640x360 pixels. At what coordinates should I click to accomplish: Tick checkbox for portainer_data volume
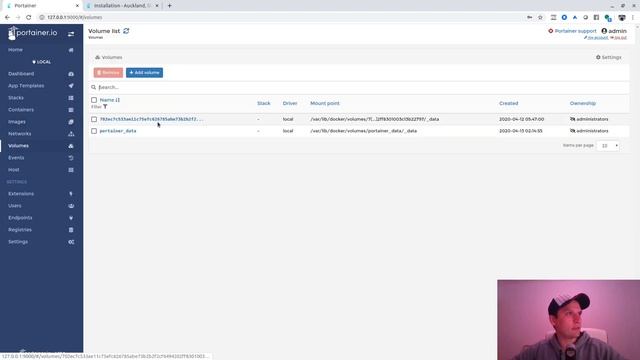94,131
